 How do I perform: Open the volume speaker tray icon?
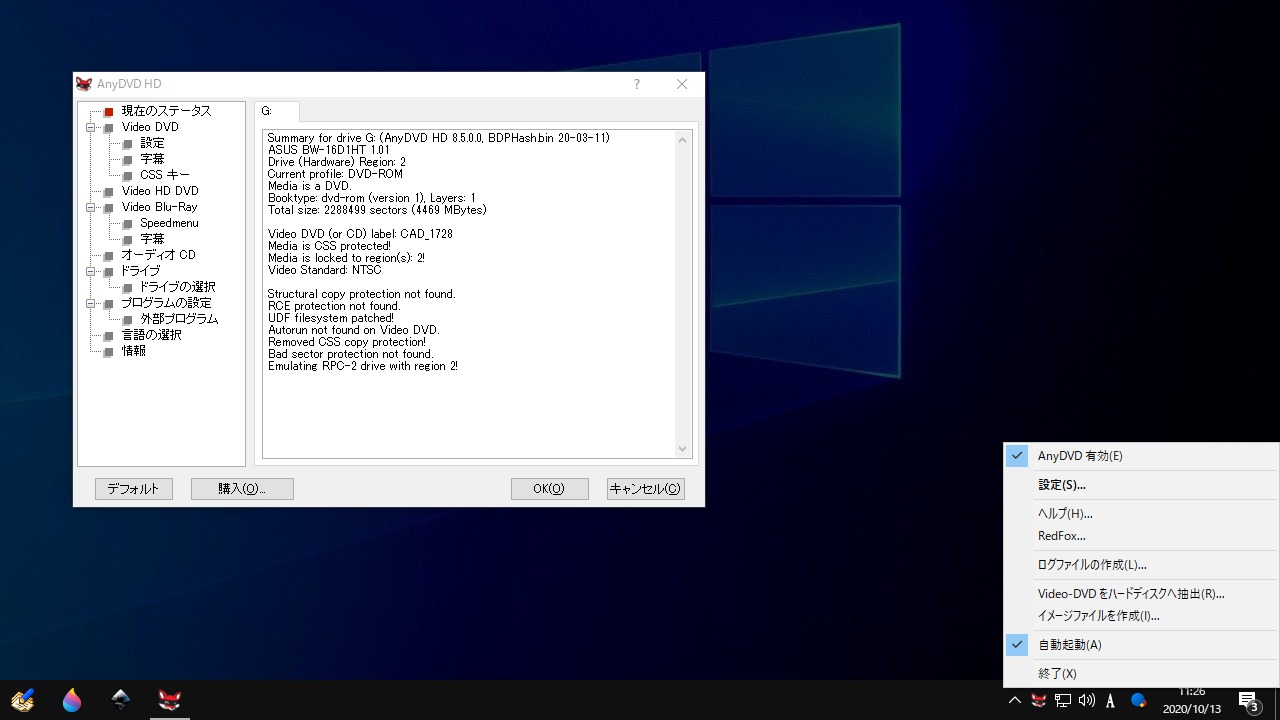coord(1087,701)
